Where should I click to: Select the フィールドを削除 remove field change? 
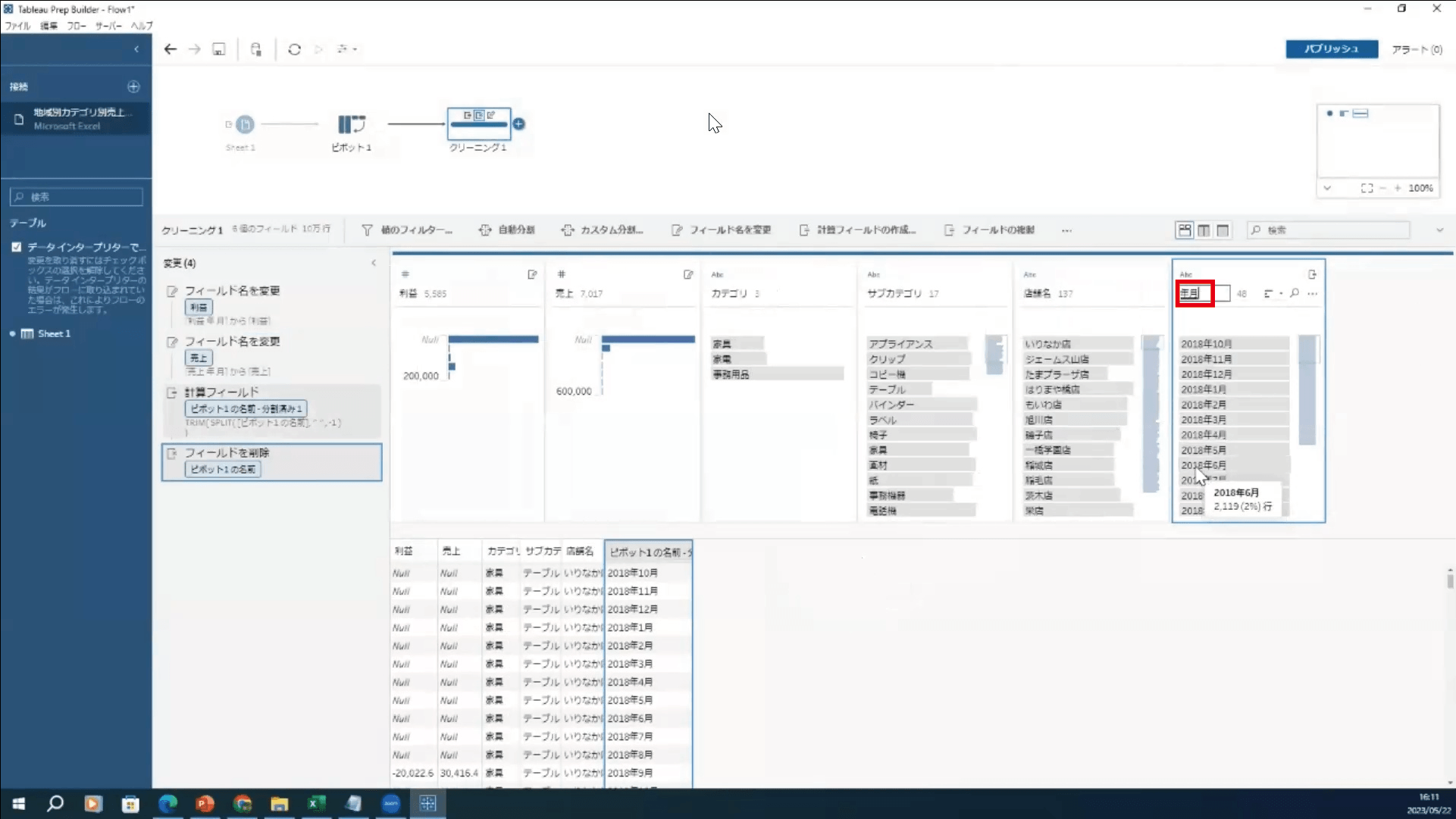pyautogui.click(x=272, y=462)
